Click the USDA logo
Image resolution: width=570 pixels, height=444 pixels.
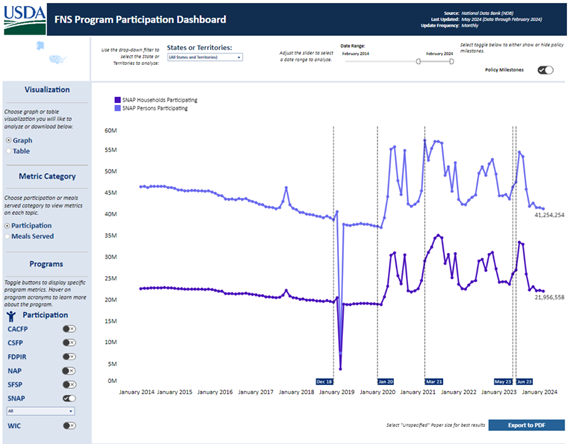click(25, 20)
